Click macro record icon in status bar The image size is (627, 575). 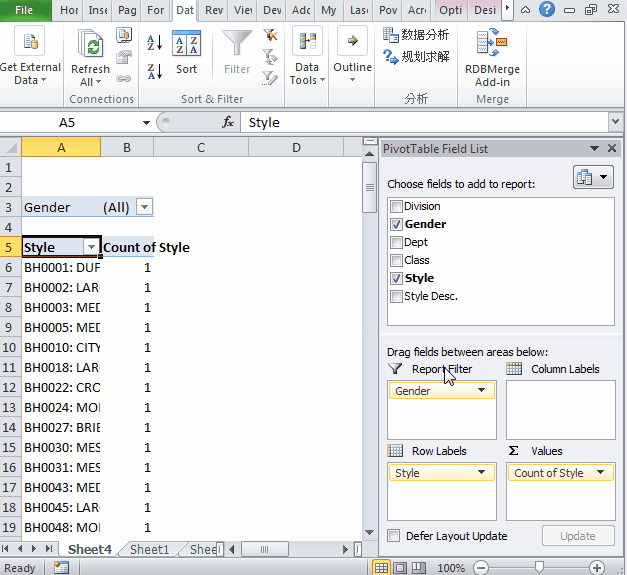tap(62, 567)
